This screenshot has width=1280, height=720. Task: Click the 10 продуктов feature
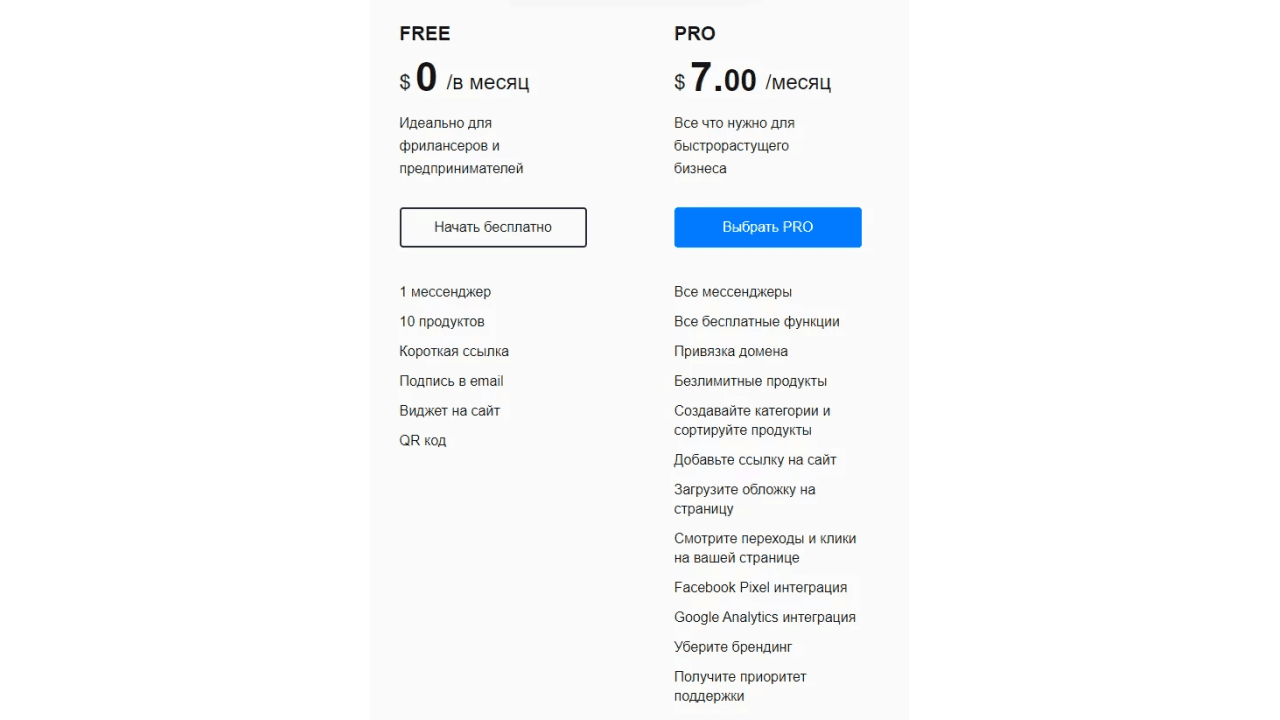tap(442, 322)
